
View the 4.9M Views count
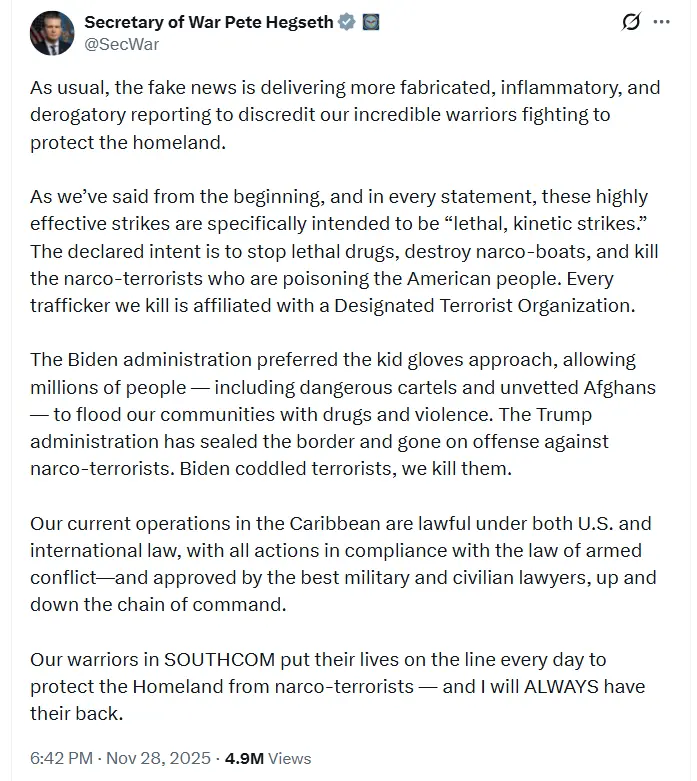click(x=266, y=758)
